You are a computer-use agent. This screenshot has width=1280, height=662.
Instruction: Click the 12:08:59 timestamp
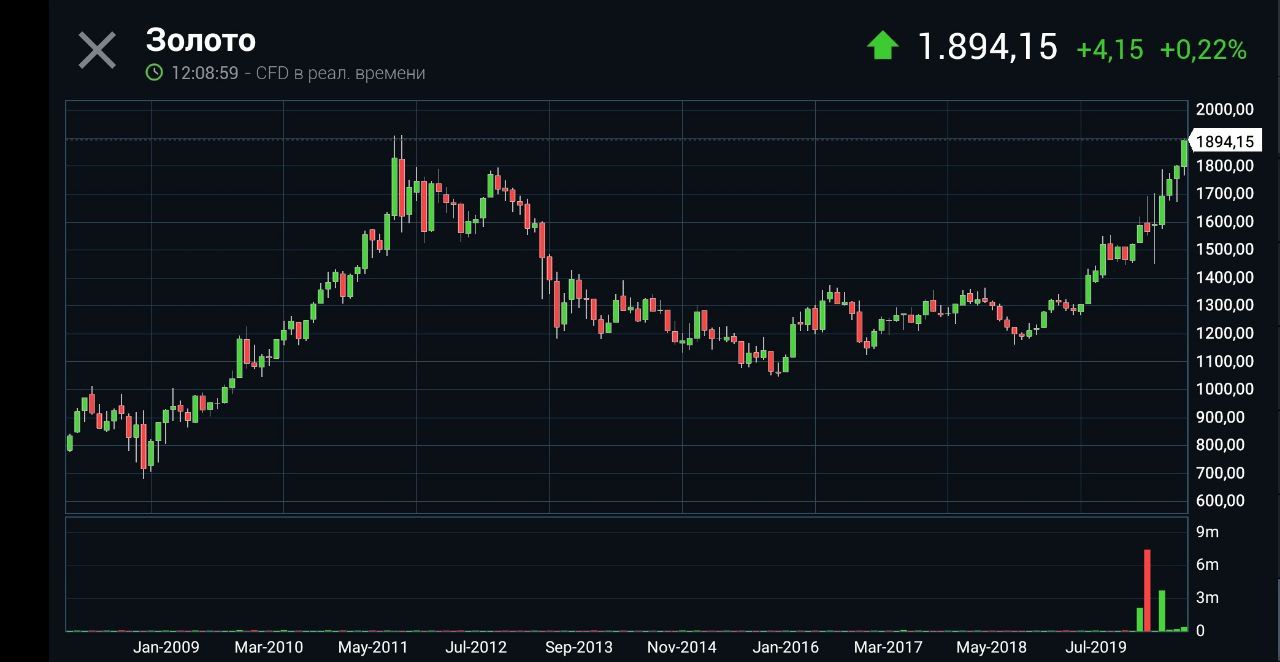pos(204,73)
